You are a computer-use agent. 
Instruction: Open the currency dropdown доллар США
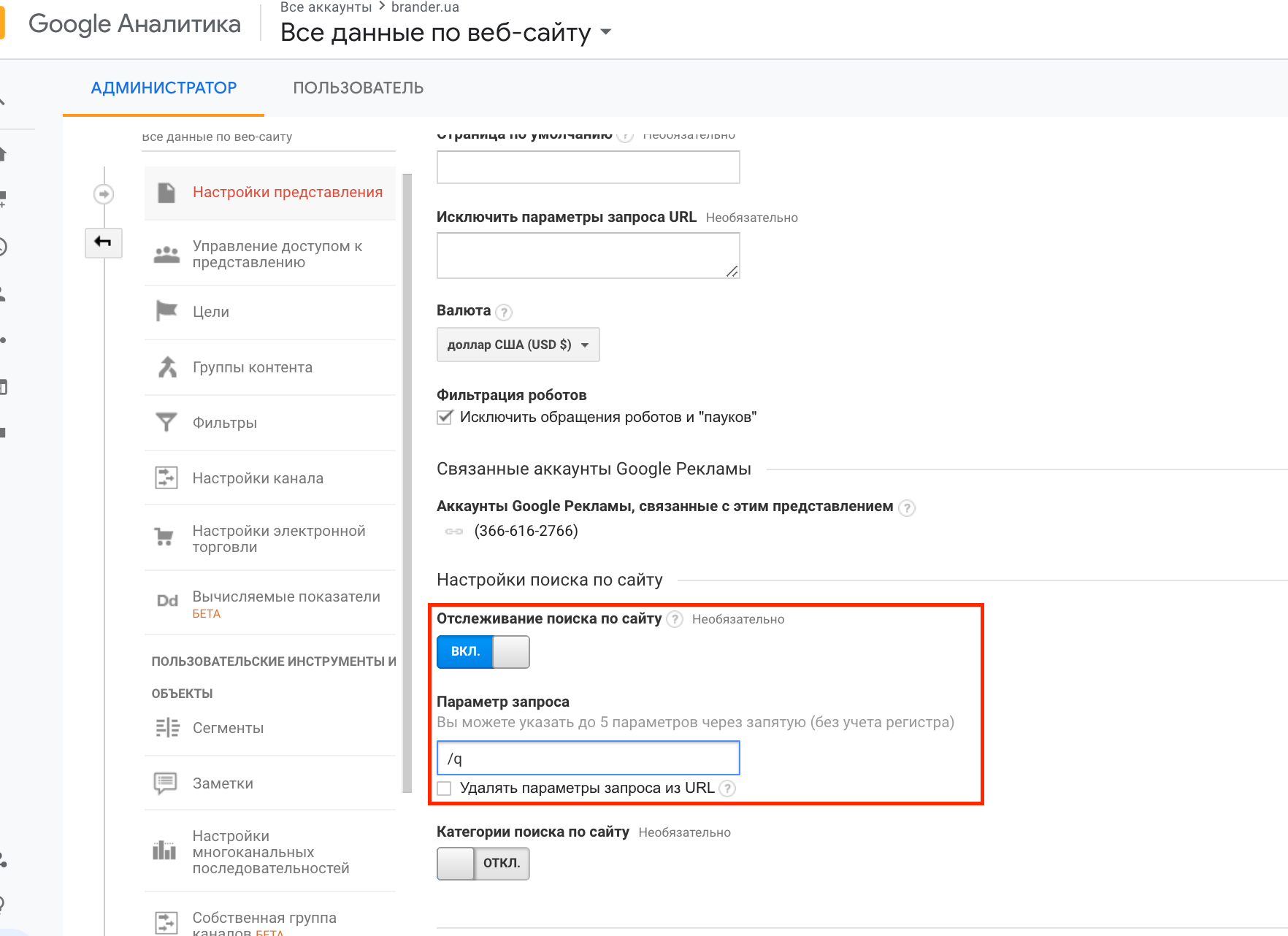[518, 345]
